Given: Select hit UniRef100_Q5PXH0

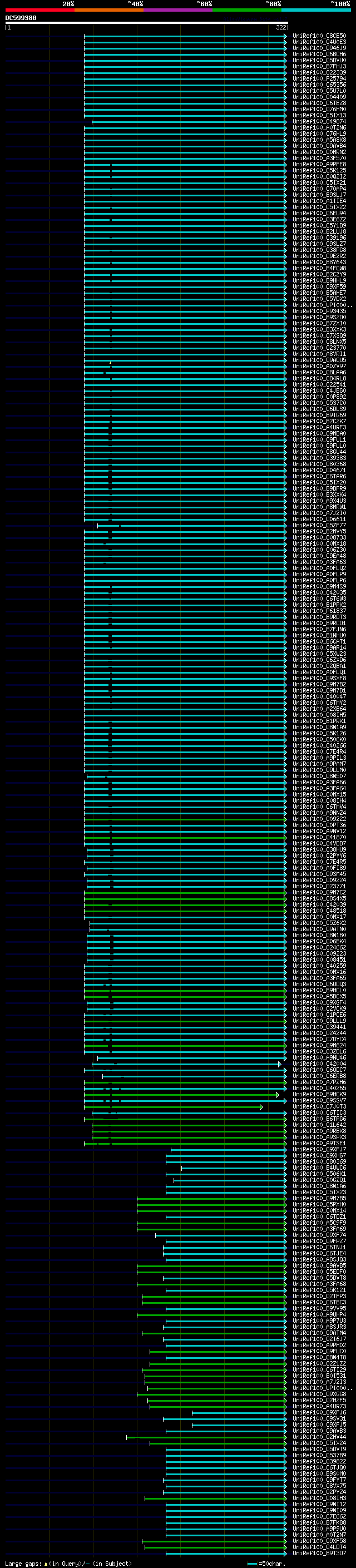Looking at the screenshot, I should tap(319, 1204).
